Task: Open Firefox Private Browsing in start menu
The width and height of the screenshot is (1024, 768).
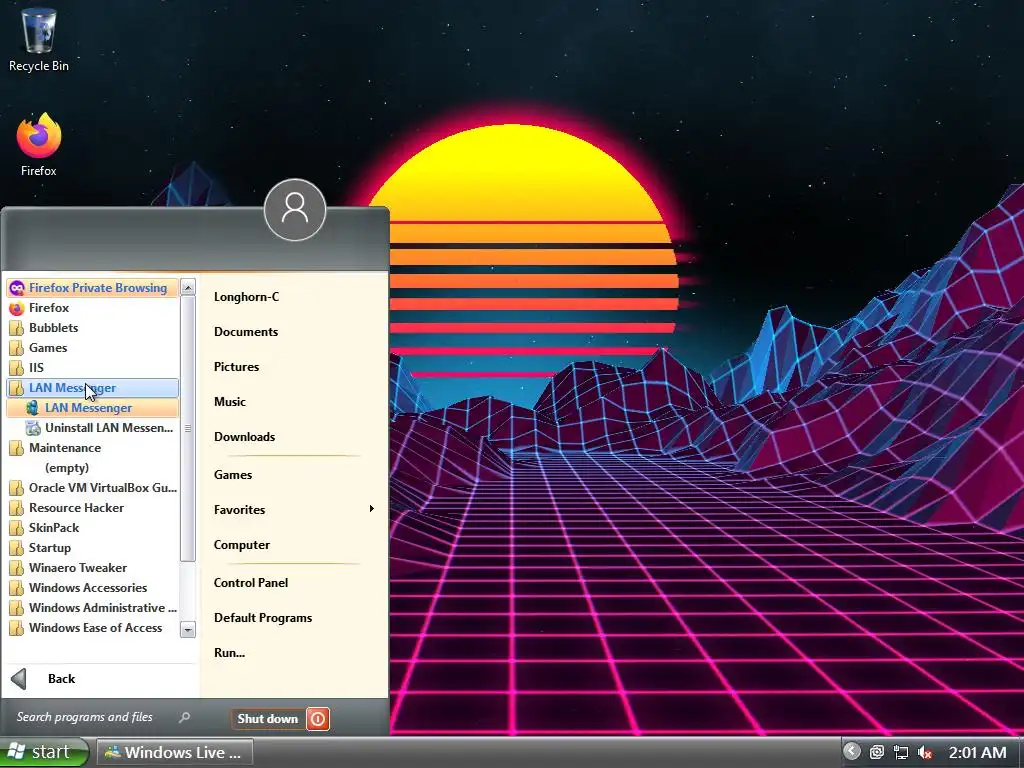Action: (x=92, y=287)
